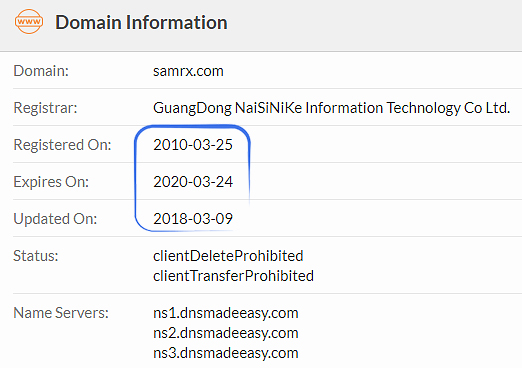Image resolution: width=522 pixels, height=368 pixels.
Task: Click the orange www globe icon
Action: tap(29, 22)
